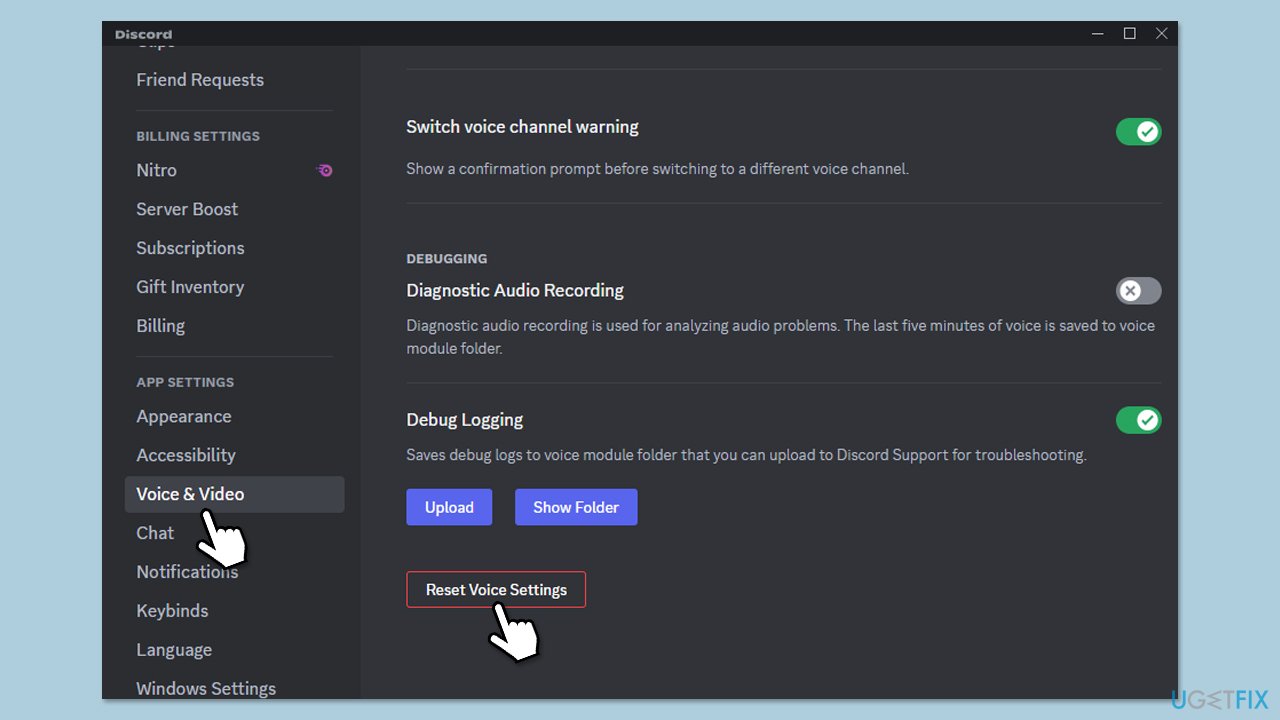Click the APP SETTINGS header
The width and height of the screenshot is (1280, 720).
pos(185,382)
